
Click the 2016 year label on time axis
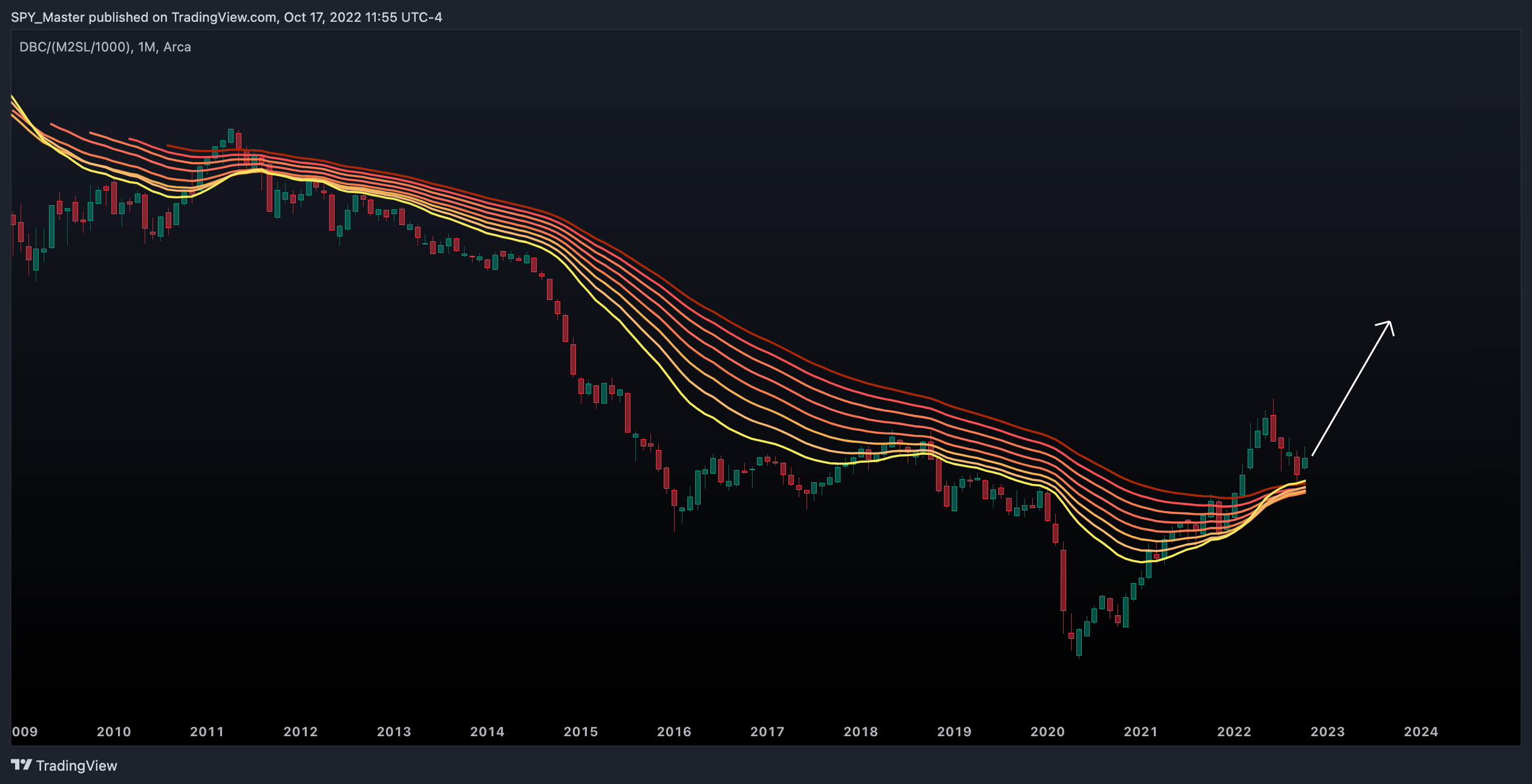coord(674,731)
